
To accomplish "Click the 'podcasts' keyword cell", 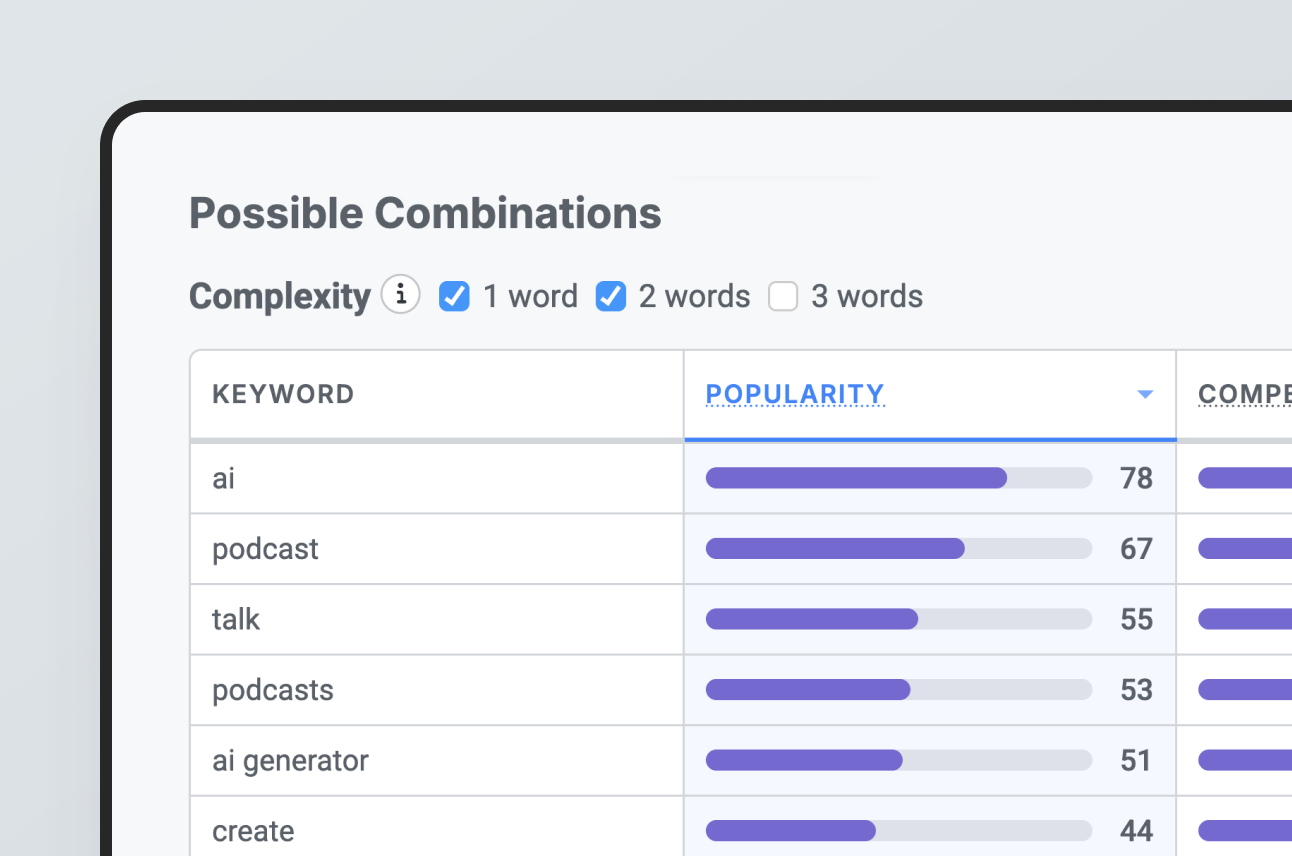I will pos(272,690).
